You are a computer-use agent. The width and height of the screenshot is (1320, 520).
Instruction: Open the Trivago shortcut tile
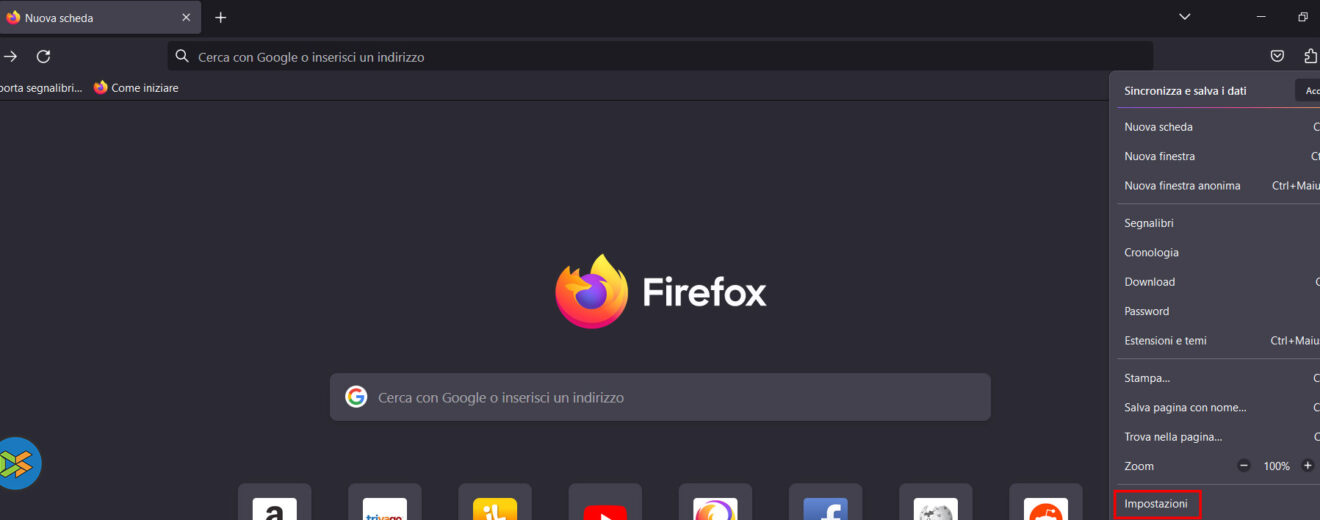[x=385, y=502]
